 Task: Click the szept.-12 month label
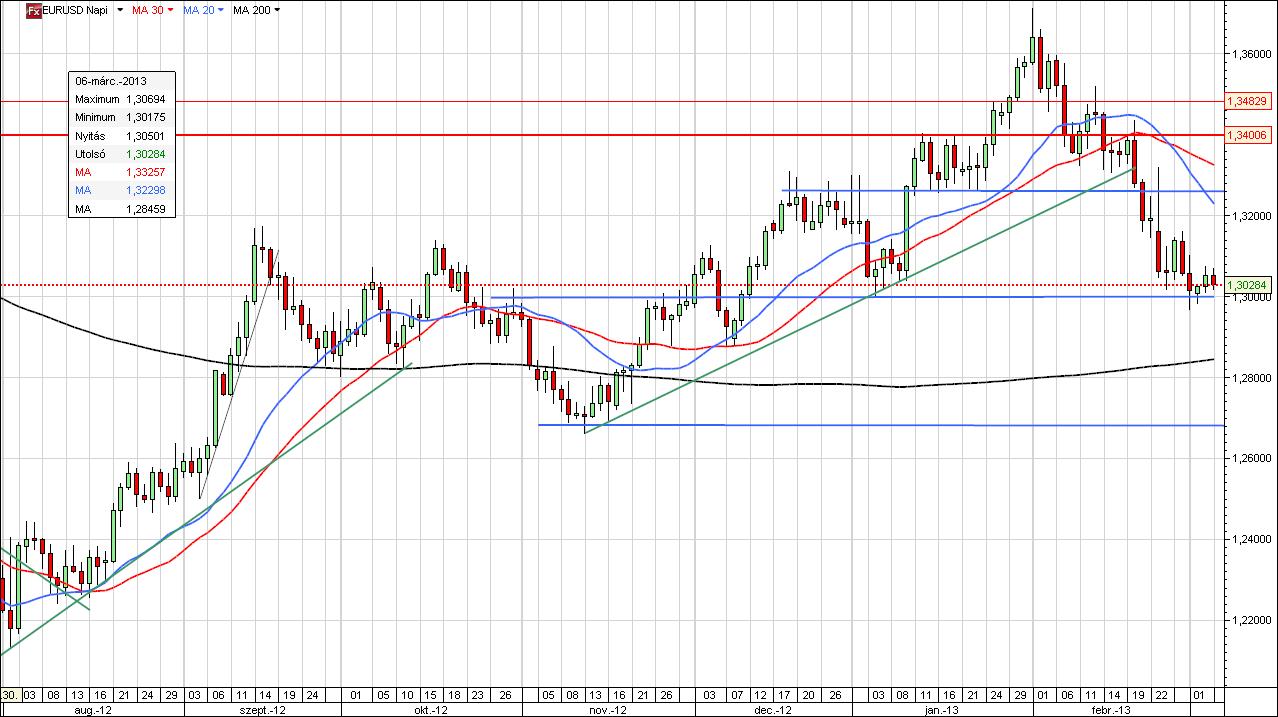click(x=263, y=709)
